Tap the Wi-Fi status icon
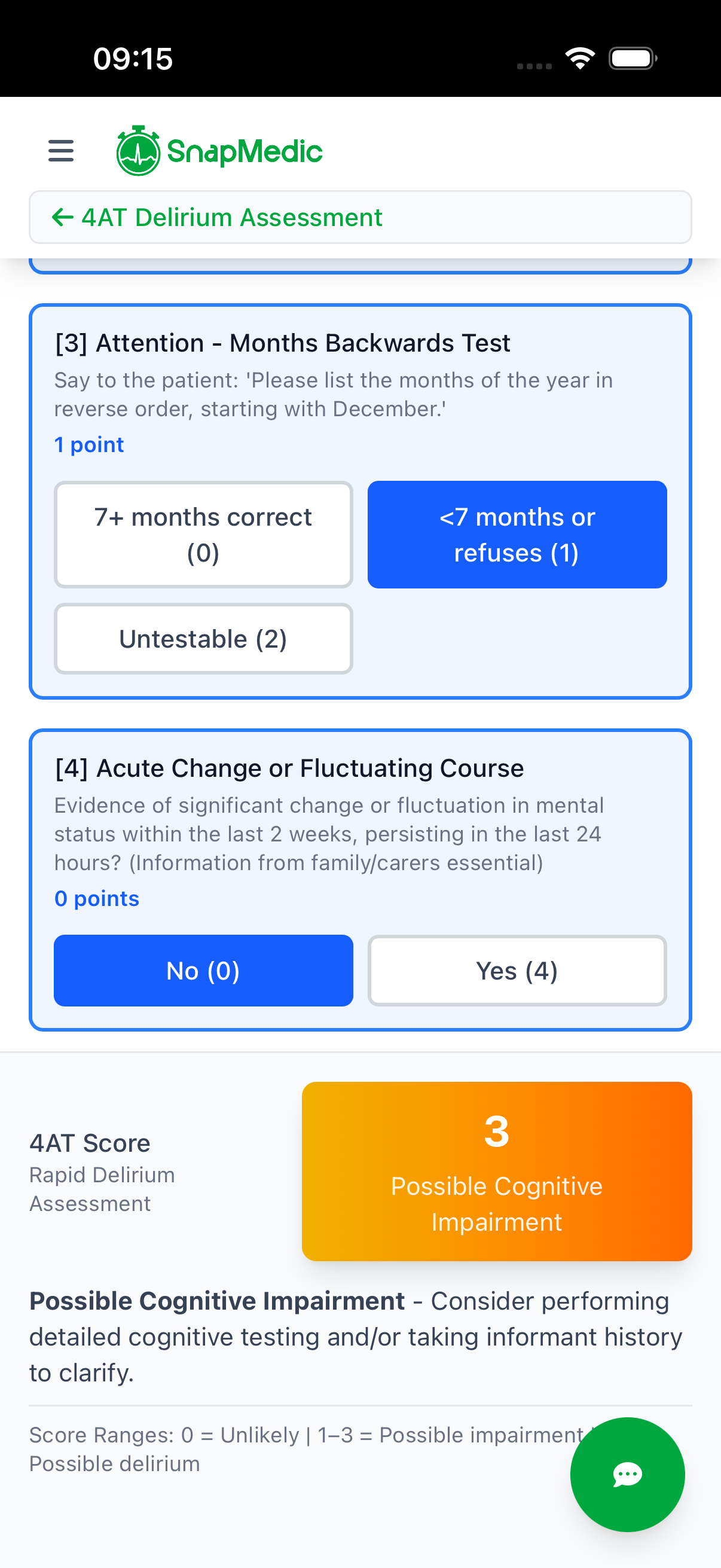This screenshot has width=721, height=1568. pyautogui.click(x=580, y=59)
